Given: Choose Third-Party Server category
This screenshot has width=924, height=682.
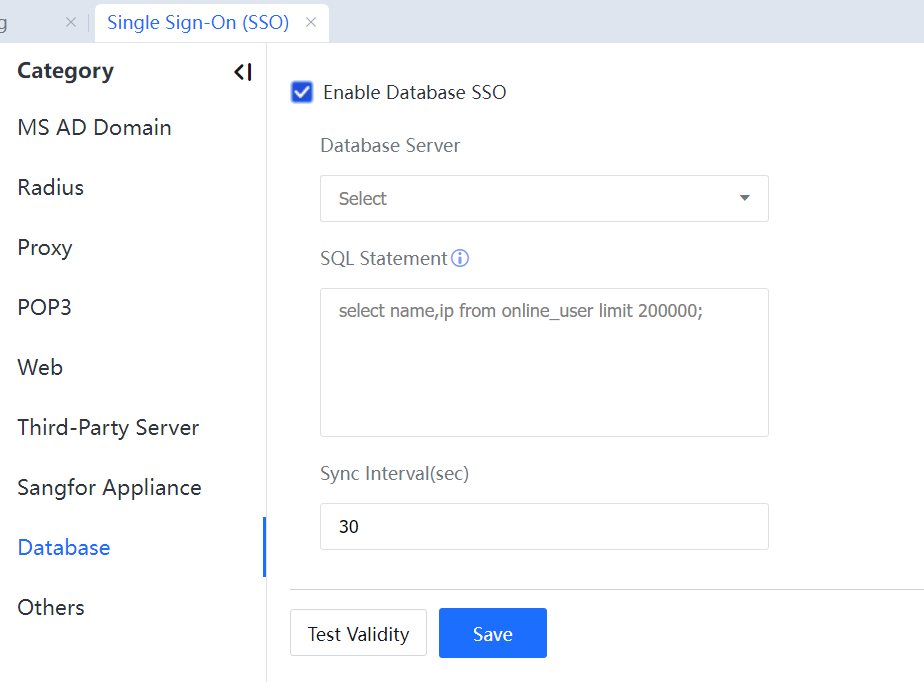Looking at the screenshot, I should tap(108, 428).
